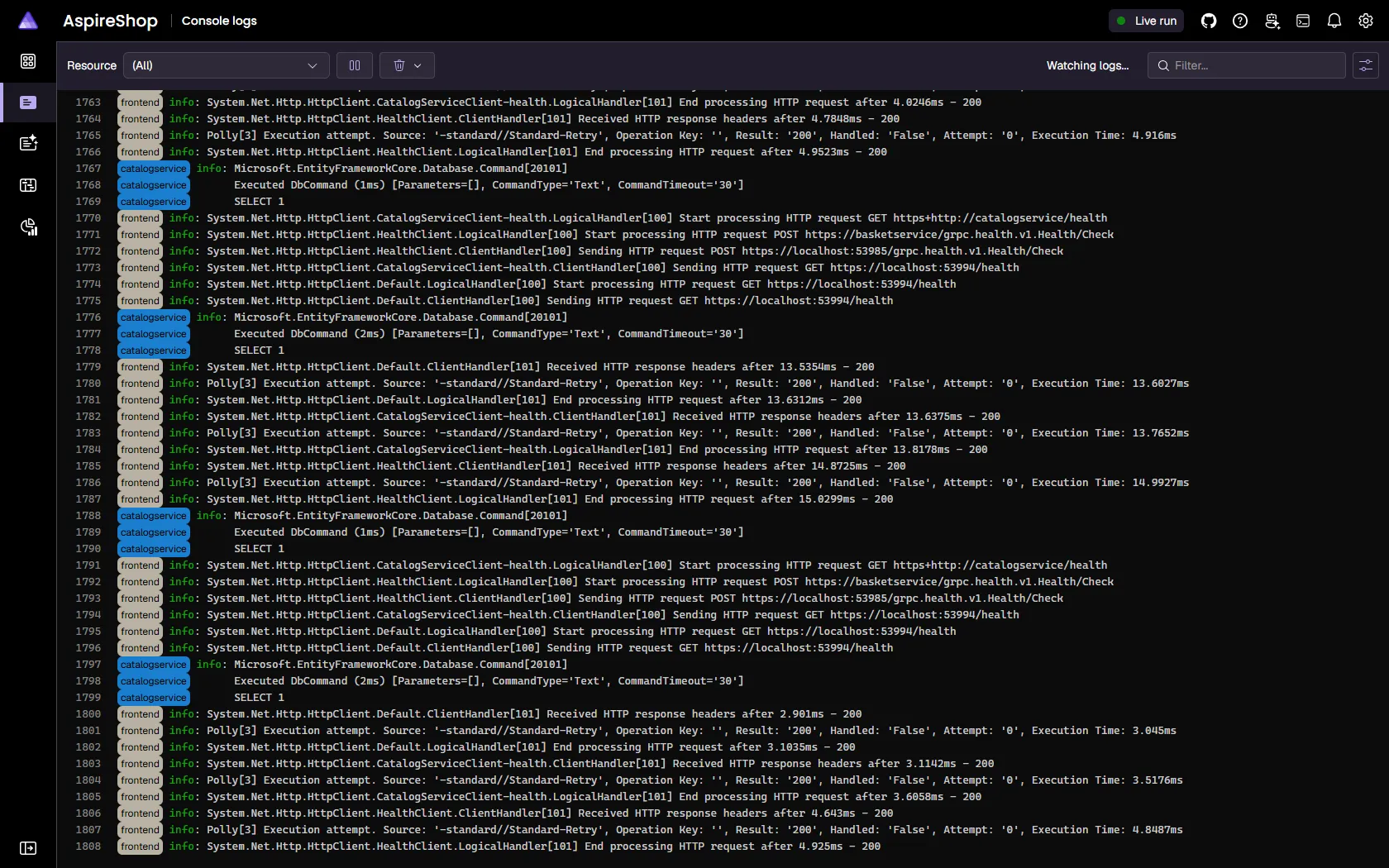
Task: Click the frontend tag on line 1787
Action: (x=140, y=499)
